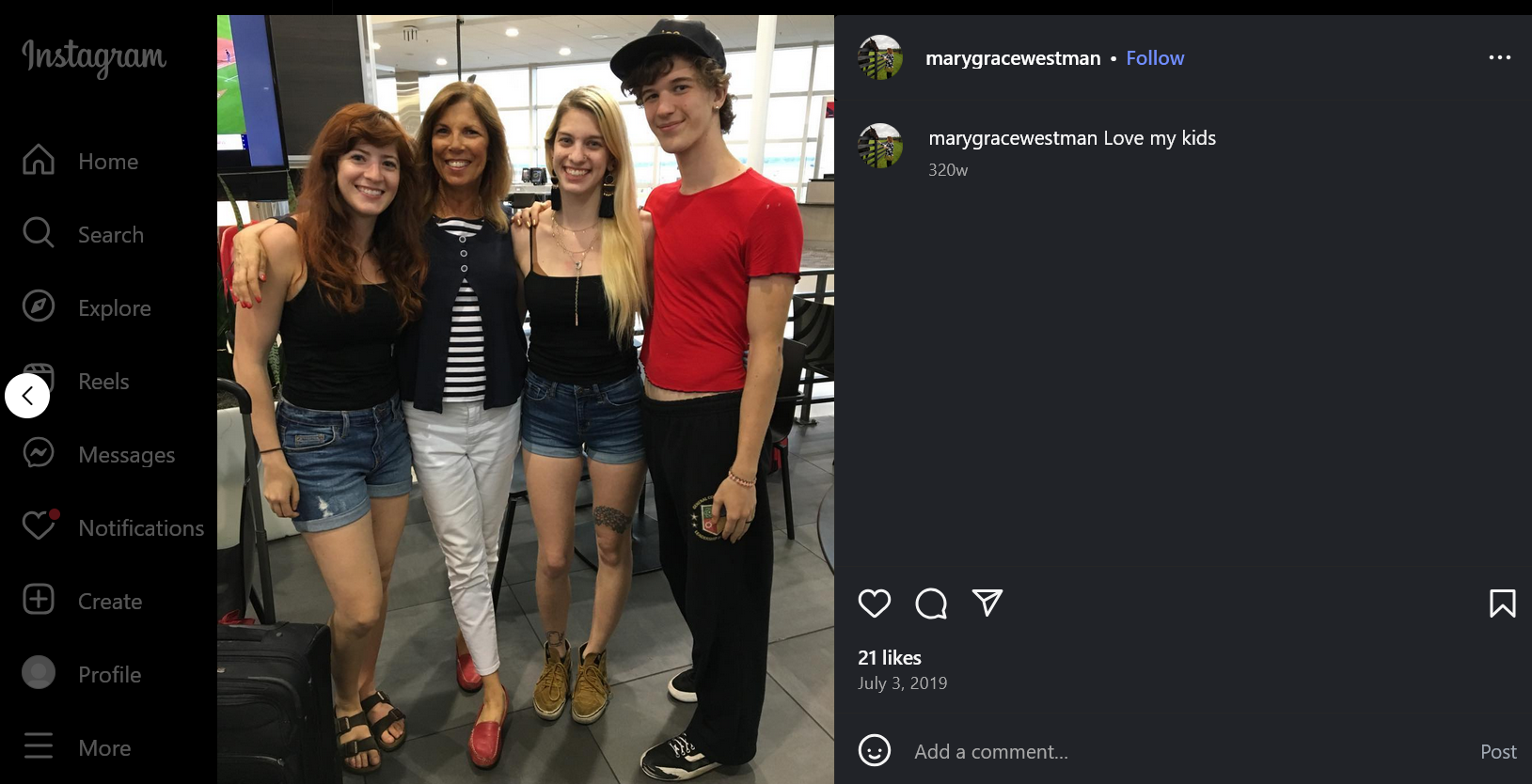Share the post with the paper plane icon
1532x784 pixels.
tap(987, 603)
